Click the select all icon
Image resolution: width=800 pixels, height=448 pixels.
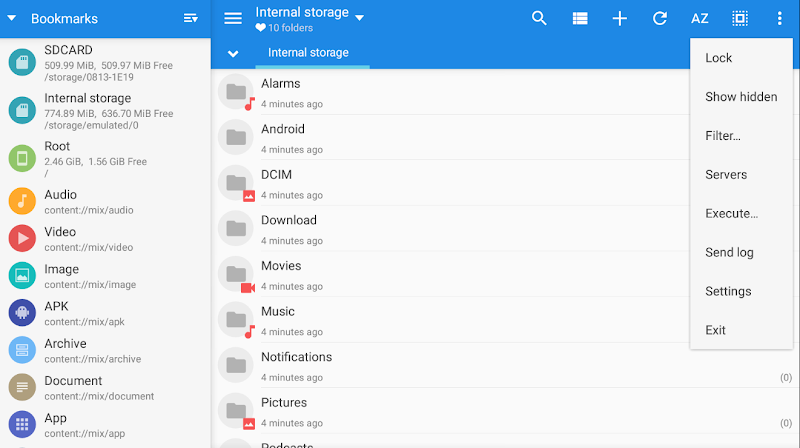[x=740, y=19]
